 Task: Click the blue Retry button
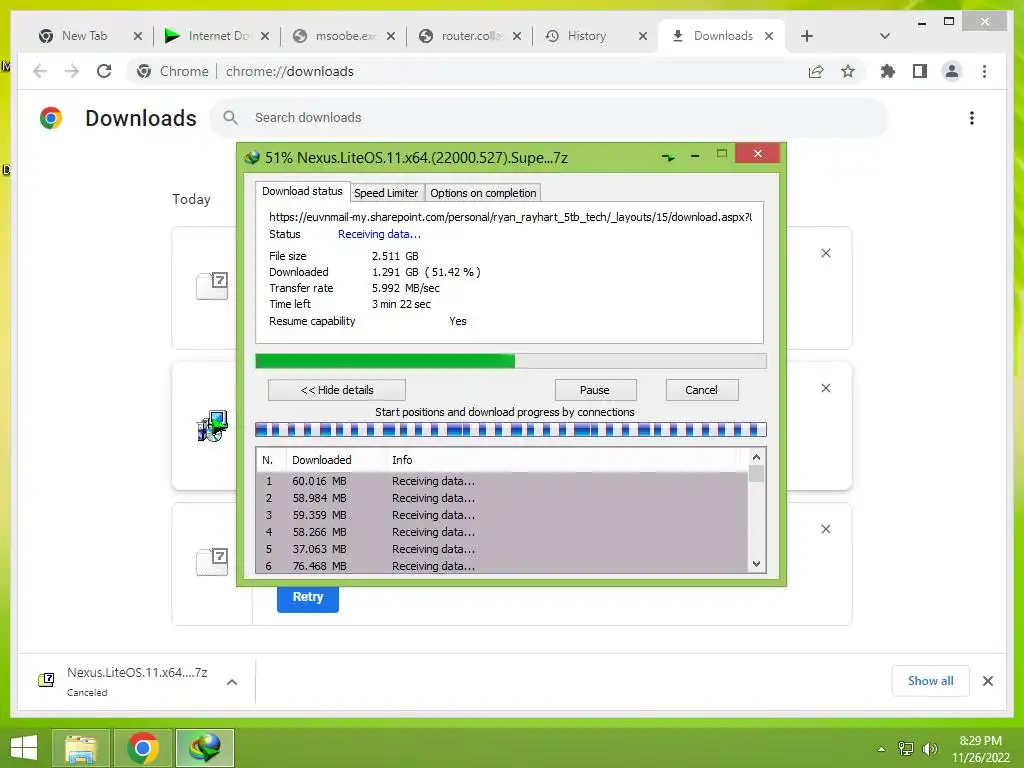308,597
